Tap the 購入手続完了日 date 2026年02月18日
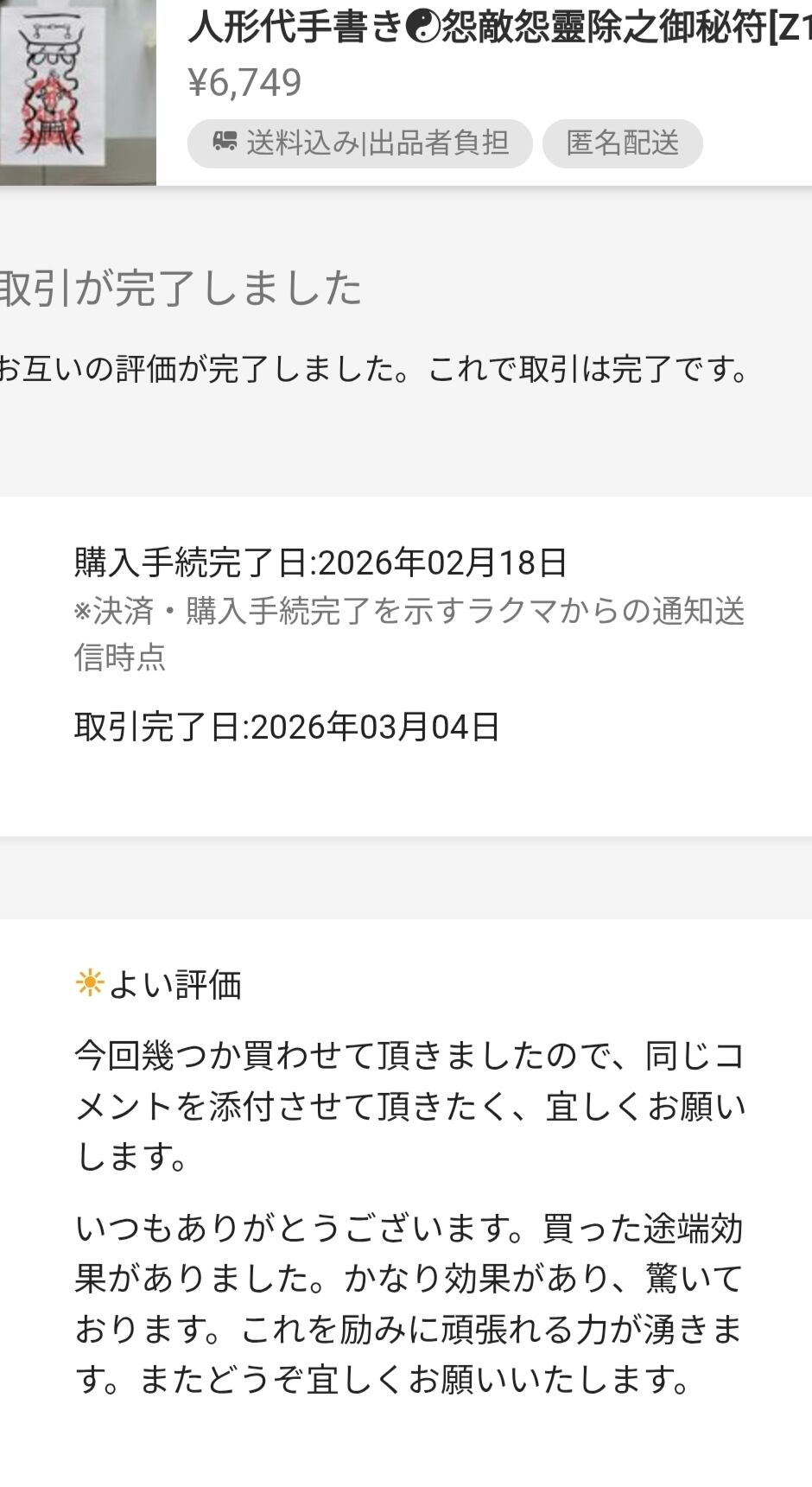Viewport: 812px width, 1487px height. [x=442, y=563]
